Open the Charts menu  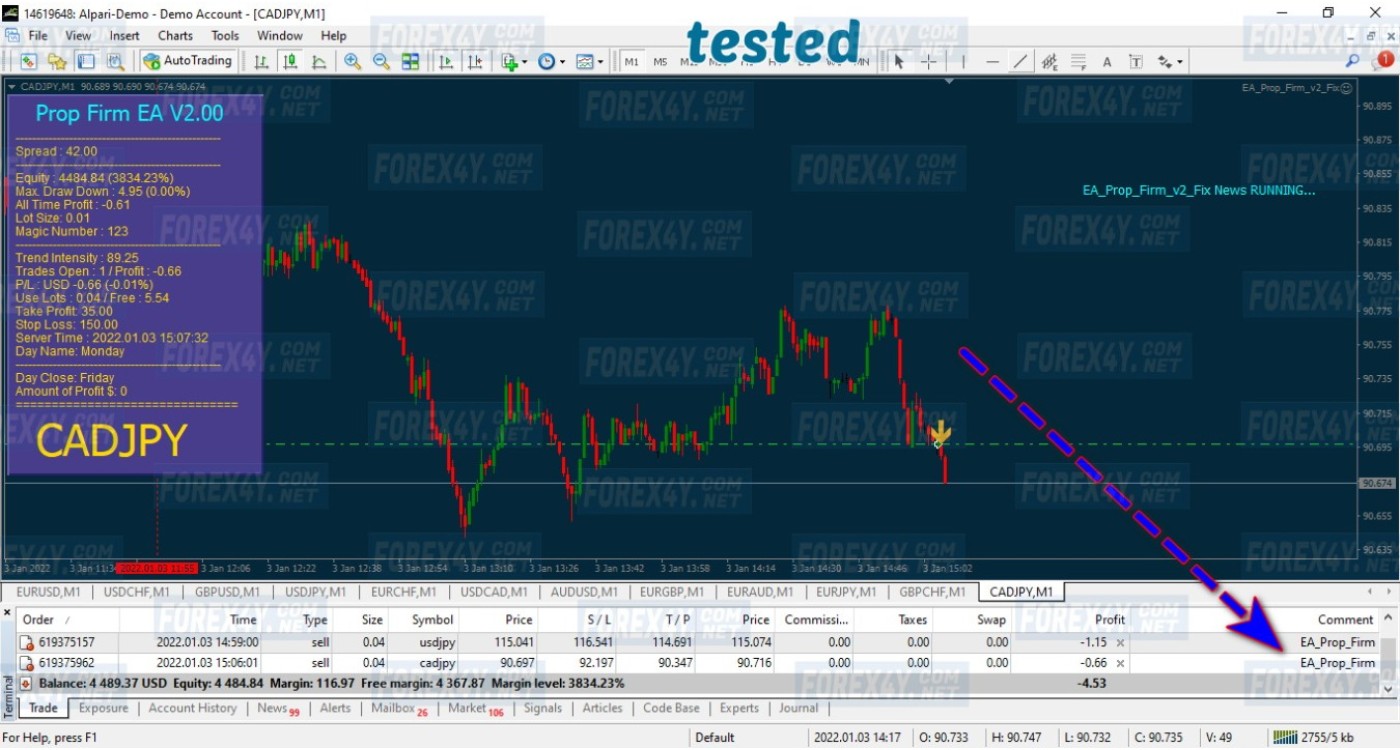point(175,35)
